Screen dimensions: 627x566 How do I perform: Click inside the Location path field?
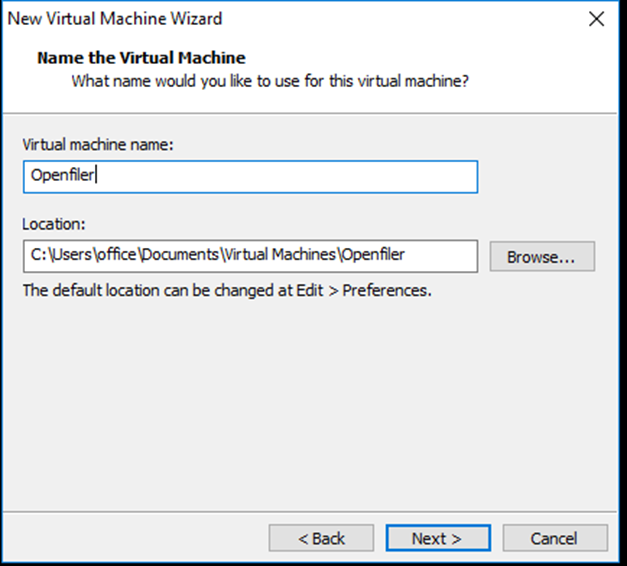(250, 256)
